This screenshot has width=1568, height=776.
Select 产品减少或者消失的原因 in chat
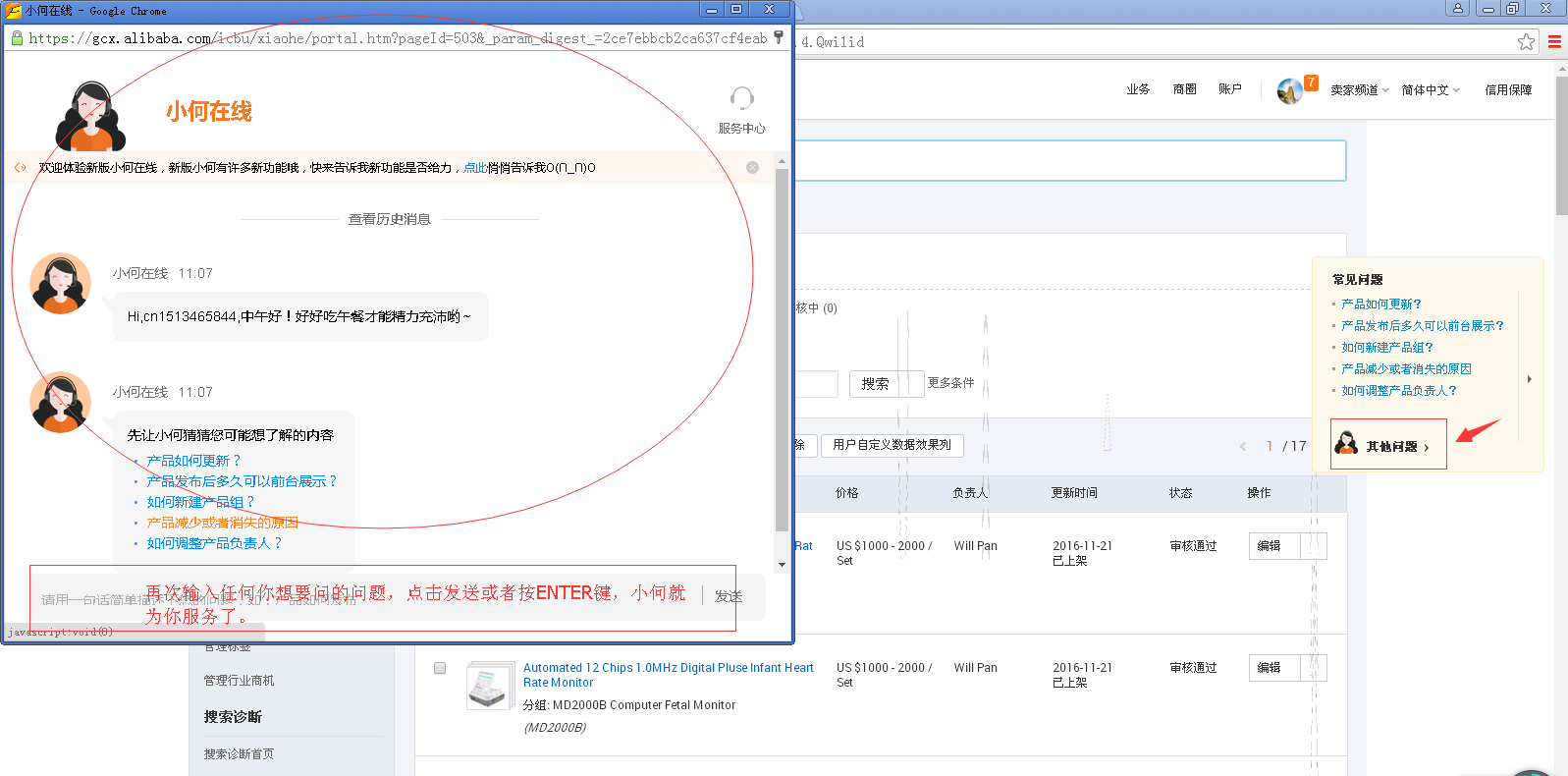[223, 523]
